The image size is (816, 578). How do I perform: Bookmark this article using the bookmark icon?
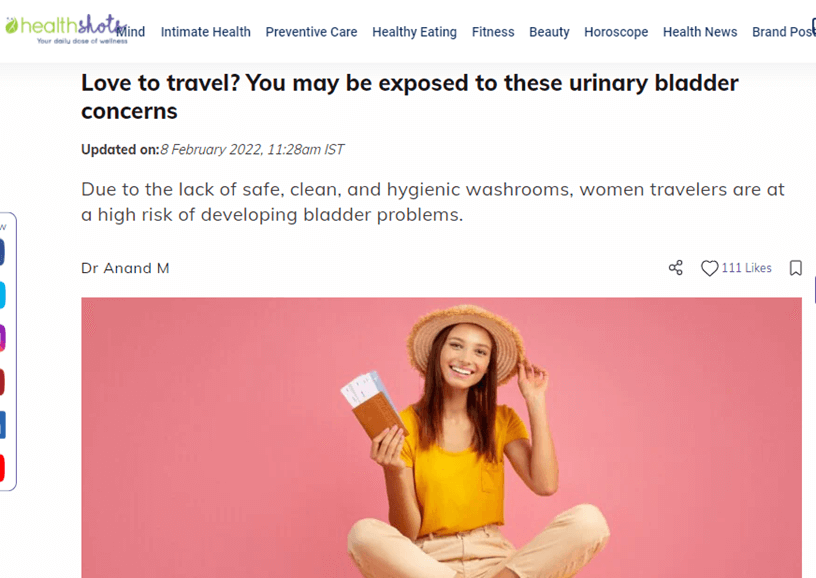[x=795, y=268]
